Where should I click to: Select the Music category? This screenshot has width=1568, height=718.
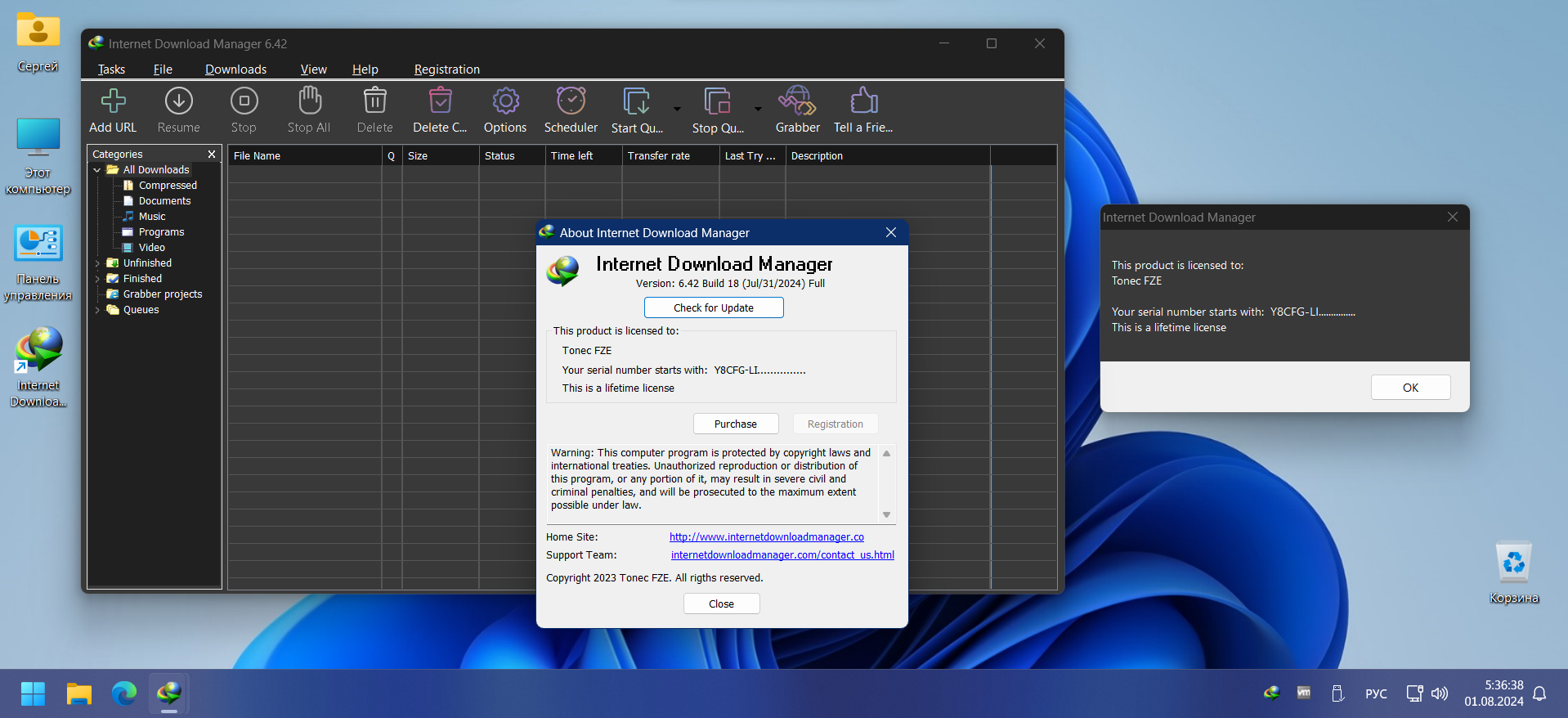(152, 217)
